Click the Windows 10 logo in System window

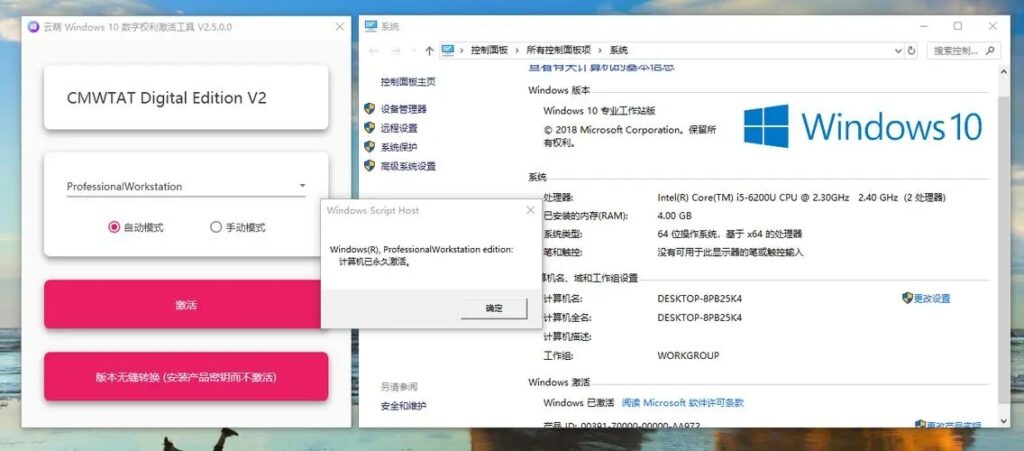click(863, 126)
